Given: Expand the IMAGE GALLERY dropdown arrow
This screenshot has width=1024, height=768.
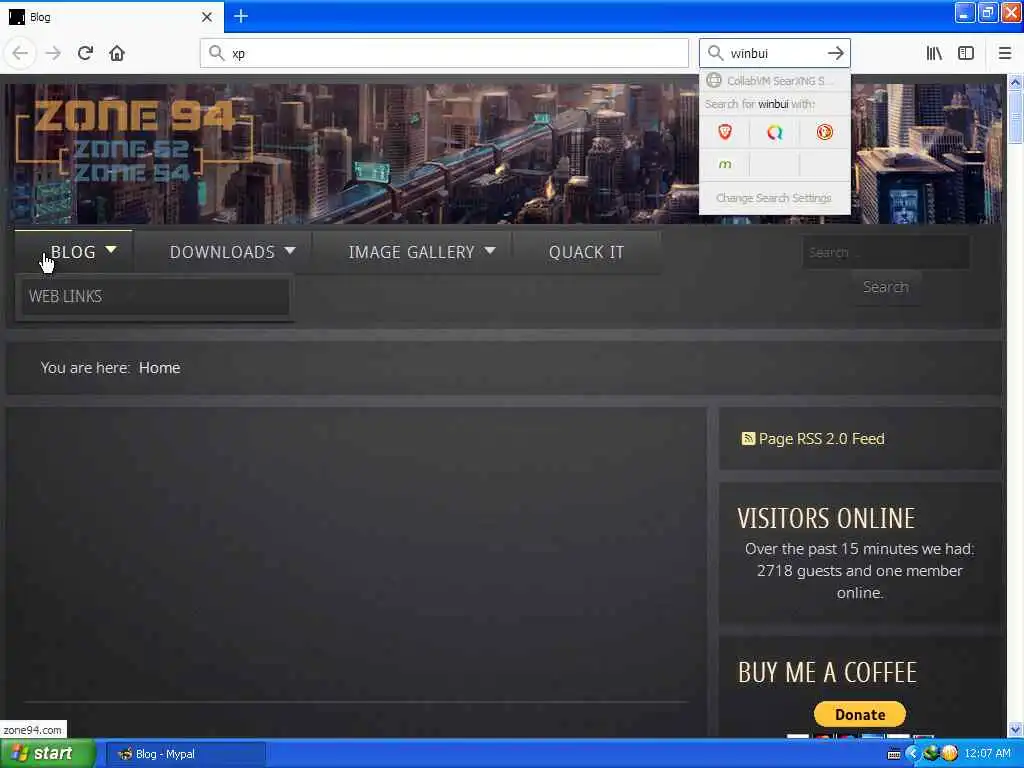Looking at the screenshot, I should pyautogui.click(x=490, y=250).
